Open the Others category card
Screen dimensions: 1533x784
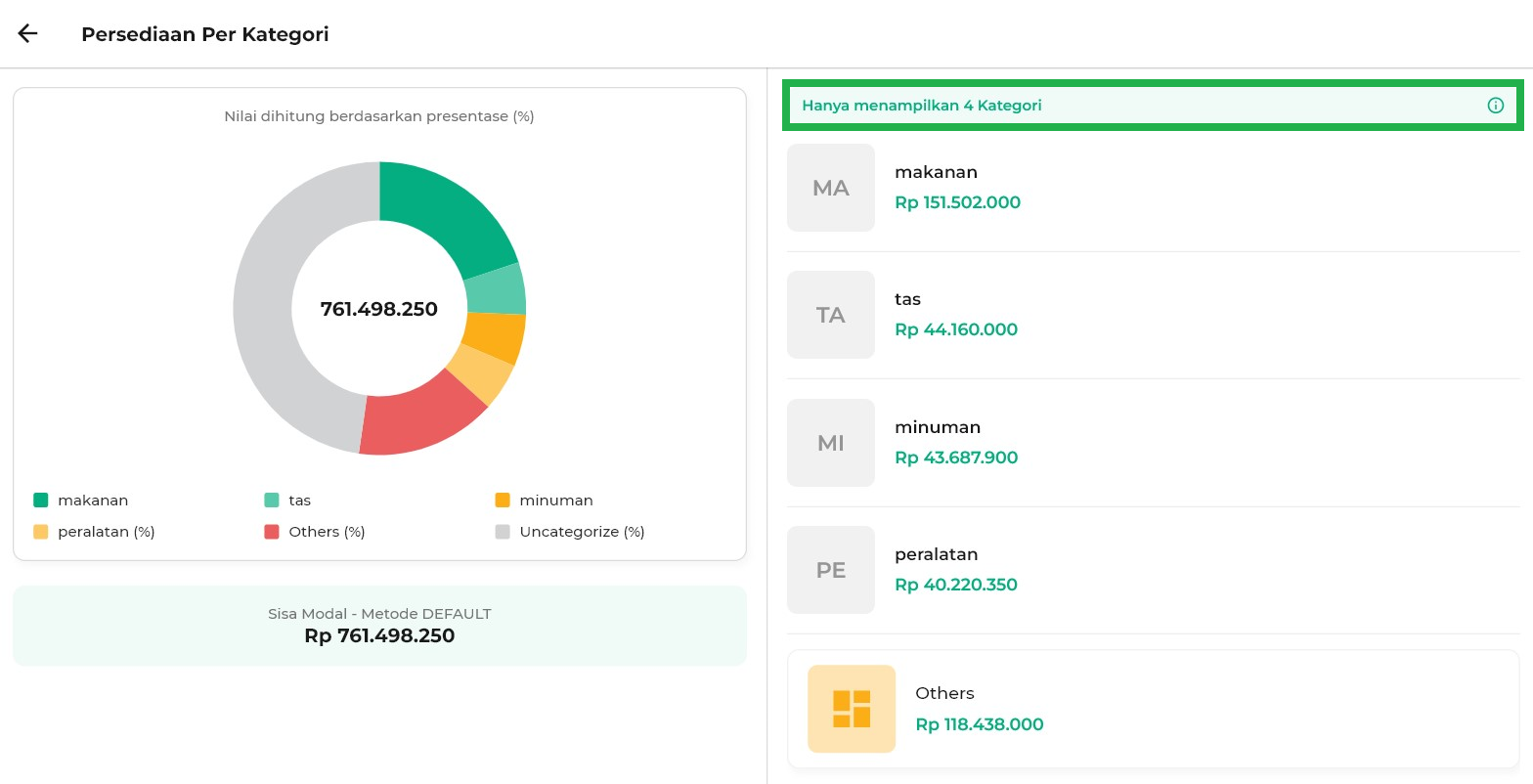tap(1153, 709)
